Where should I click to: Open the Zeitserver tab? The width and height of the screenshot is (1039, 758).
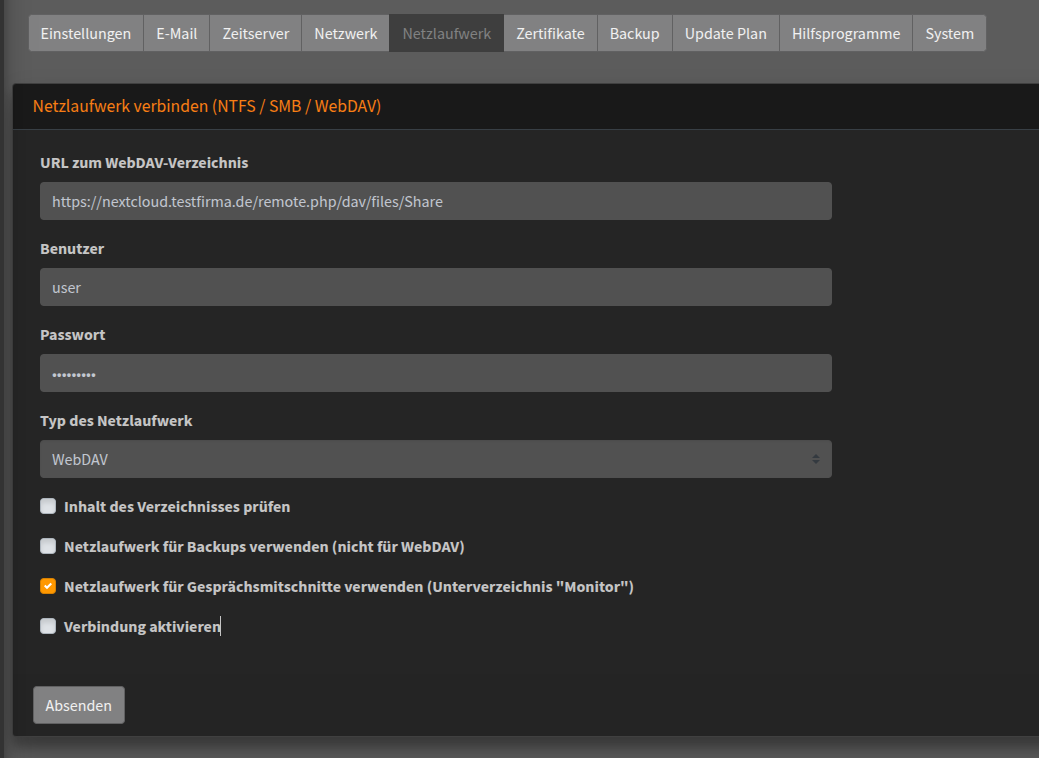pyautogui.click(x=256, y=33)
